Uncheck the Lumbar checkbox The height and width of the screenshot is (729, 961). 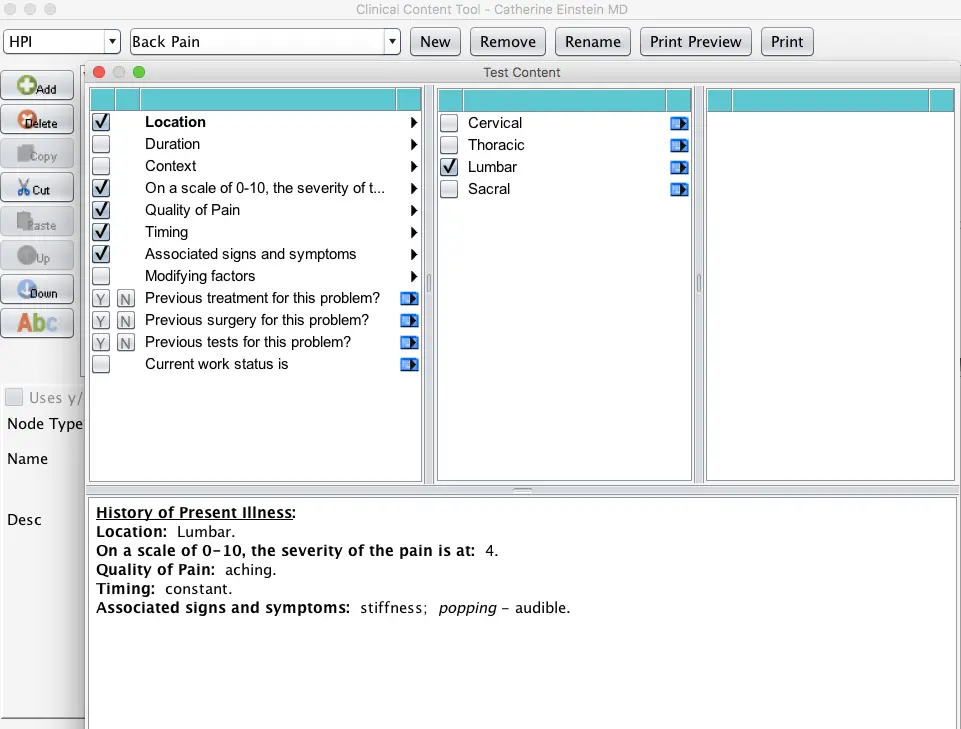point(449,167)
